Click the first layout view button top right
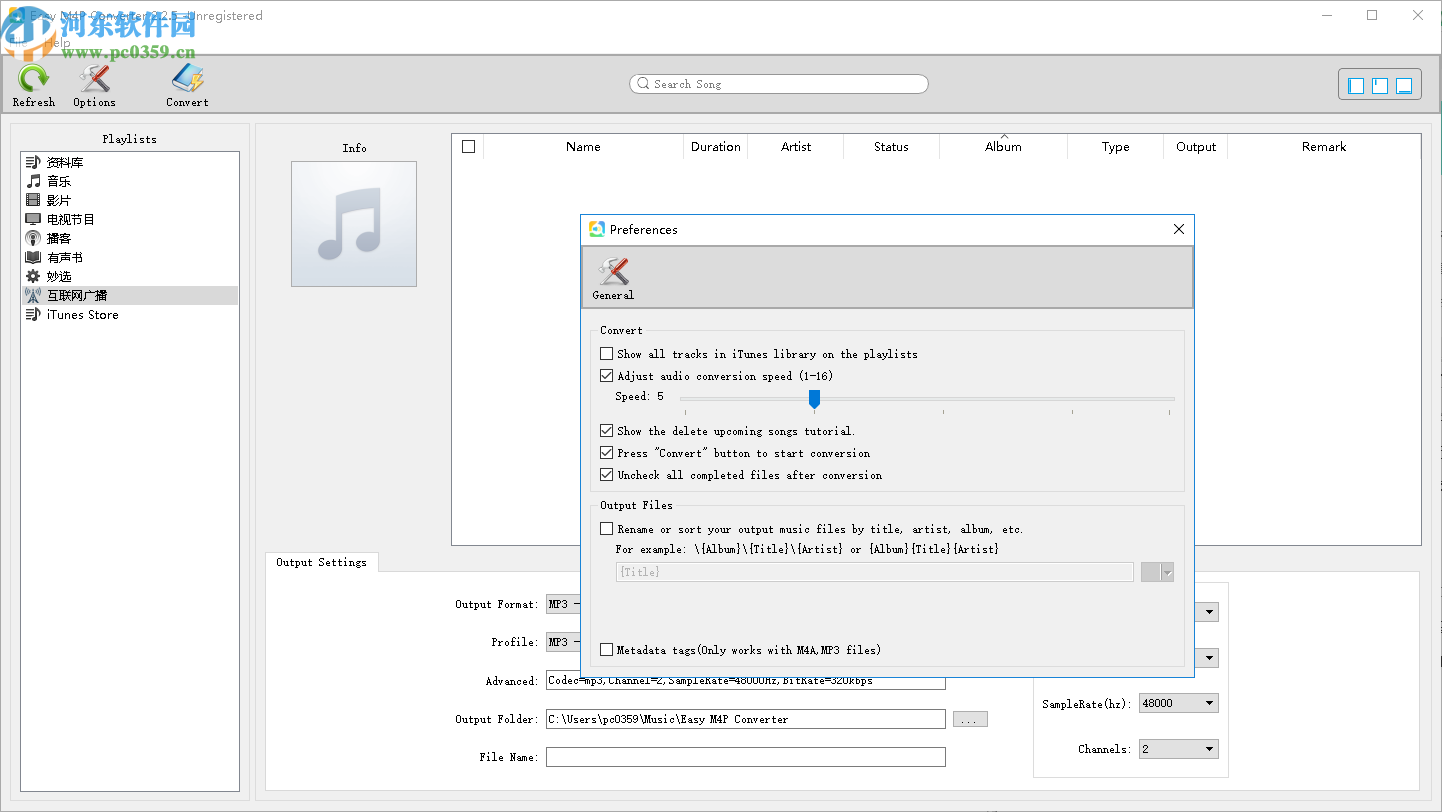1442x812 pixels. 1355,85
